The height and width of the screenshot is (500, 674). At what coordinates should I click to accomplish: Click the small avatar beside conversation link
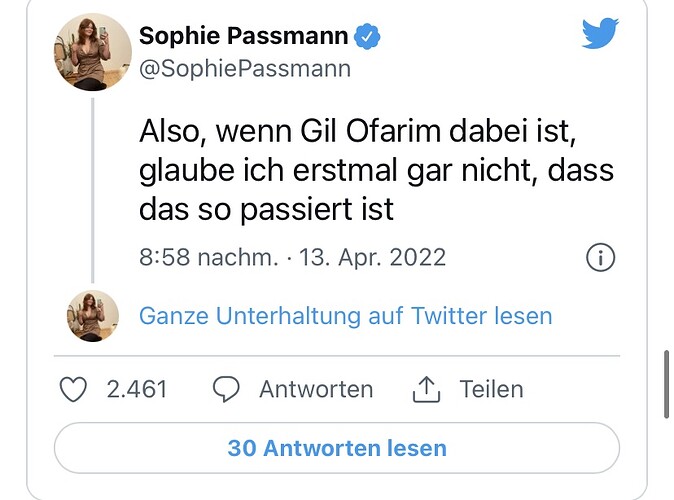tap(92, 316)
